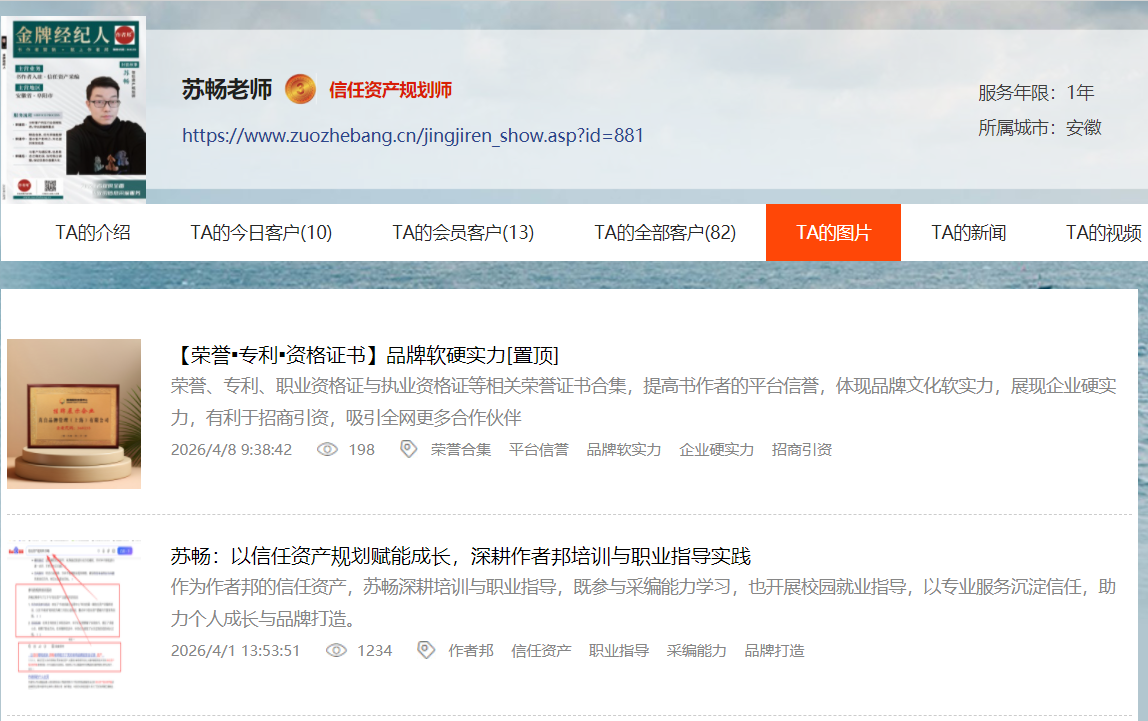1148x721 pixels.
Task: Switch to the TA的新闻 tab
Action: coord(968,233)
